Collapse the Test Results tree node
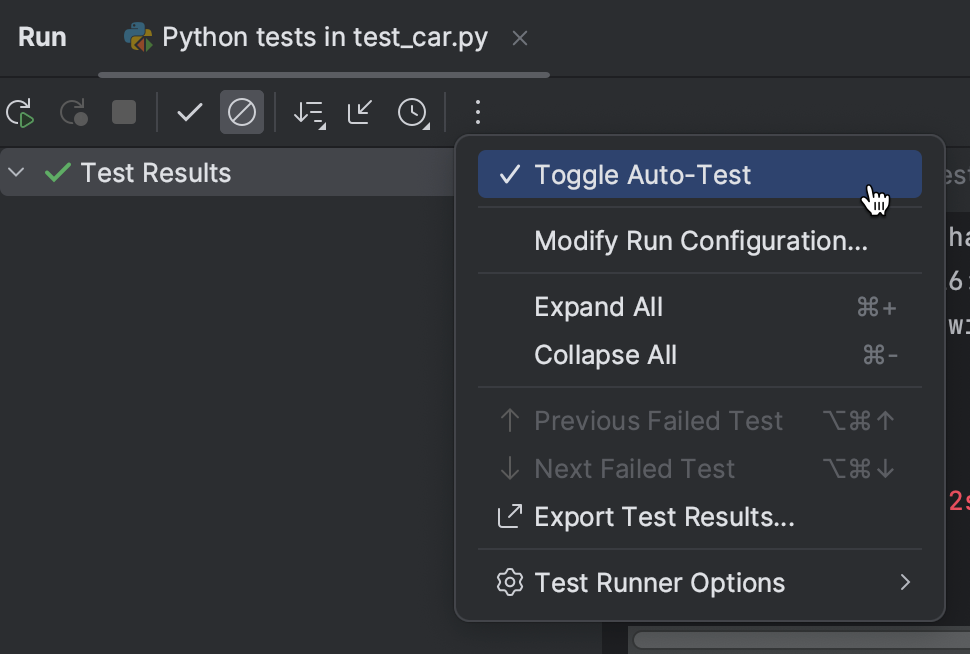 [x=15, y=172]
